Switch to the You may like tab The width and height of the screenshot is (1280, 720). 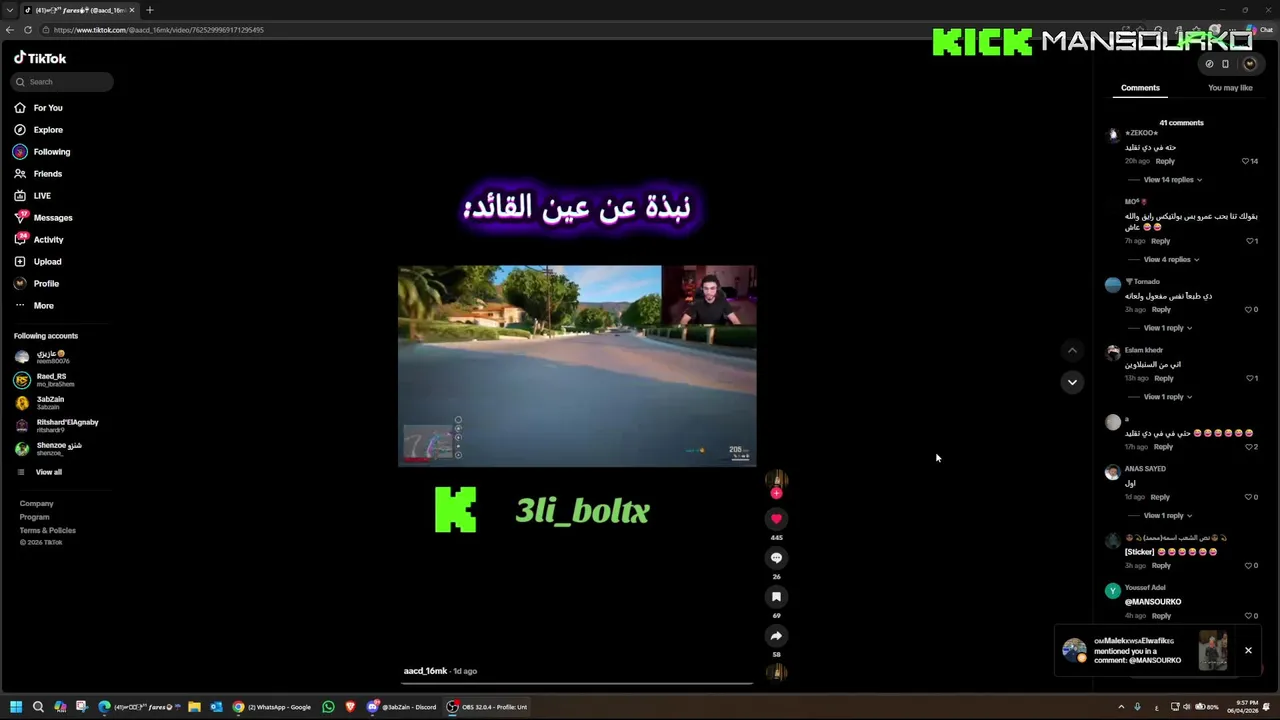(1230, 88)
